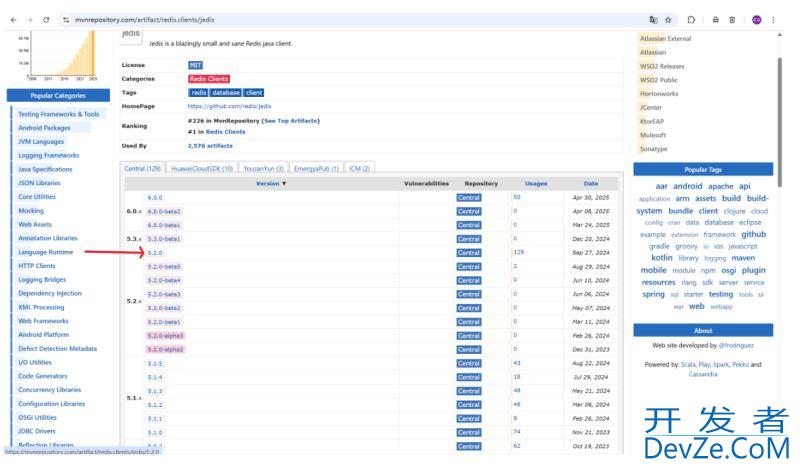The width and height of the screenshot is (800, 470).
Task: Click the kotlin popular tag
Action: point(662,258)
